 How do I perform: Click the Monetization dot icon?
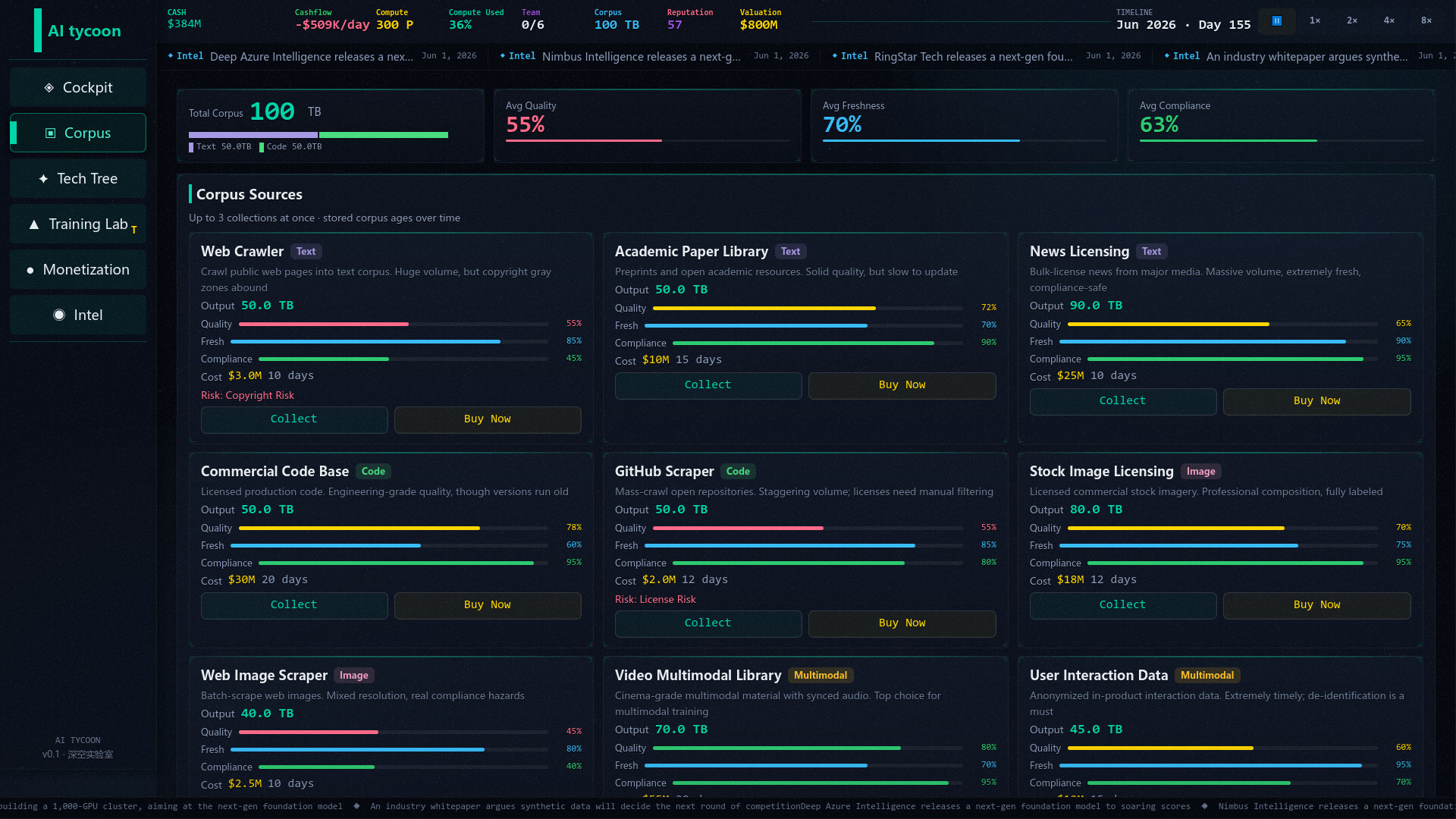30,270
